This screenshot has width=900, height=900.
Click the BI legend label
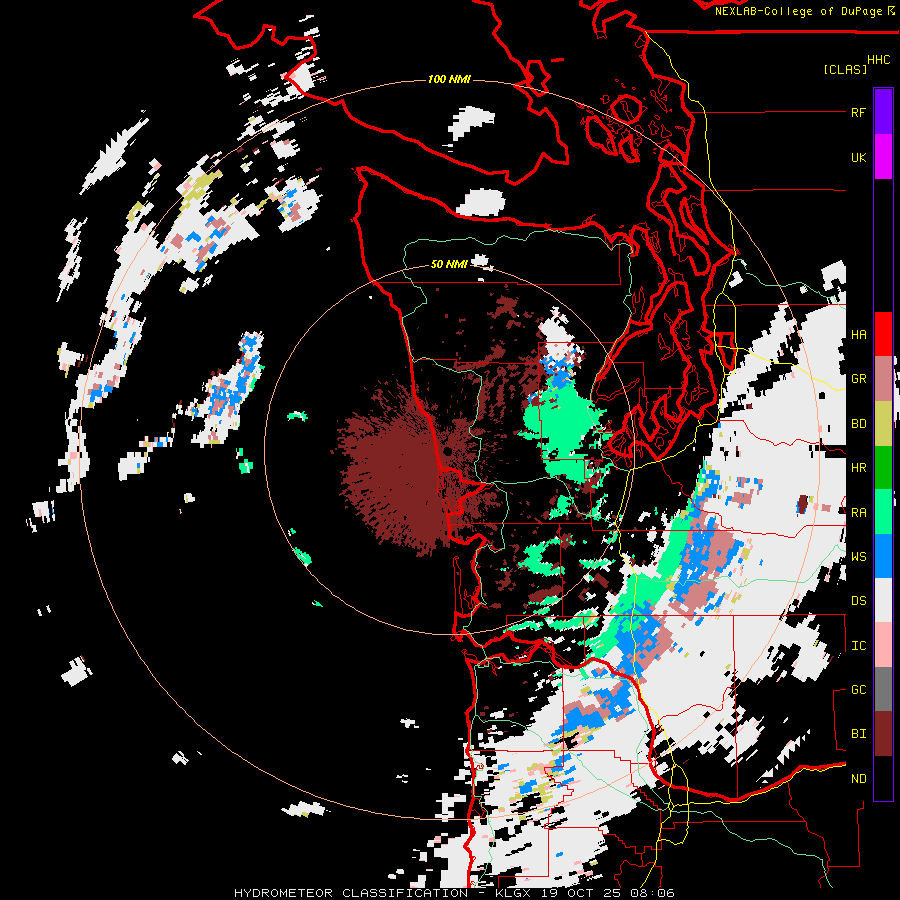[858, 734]
